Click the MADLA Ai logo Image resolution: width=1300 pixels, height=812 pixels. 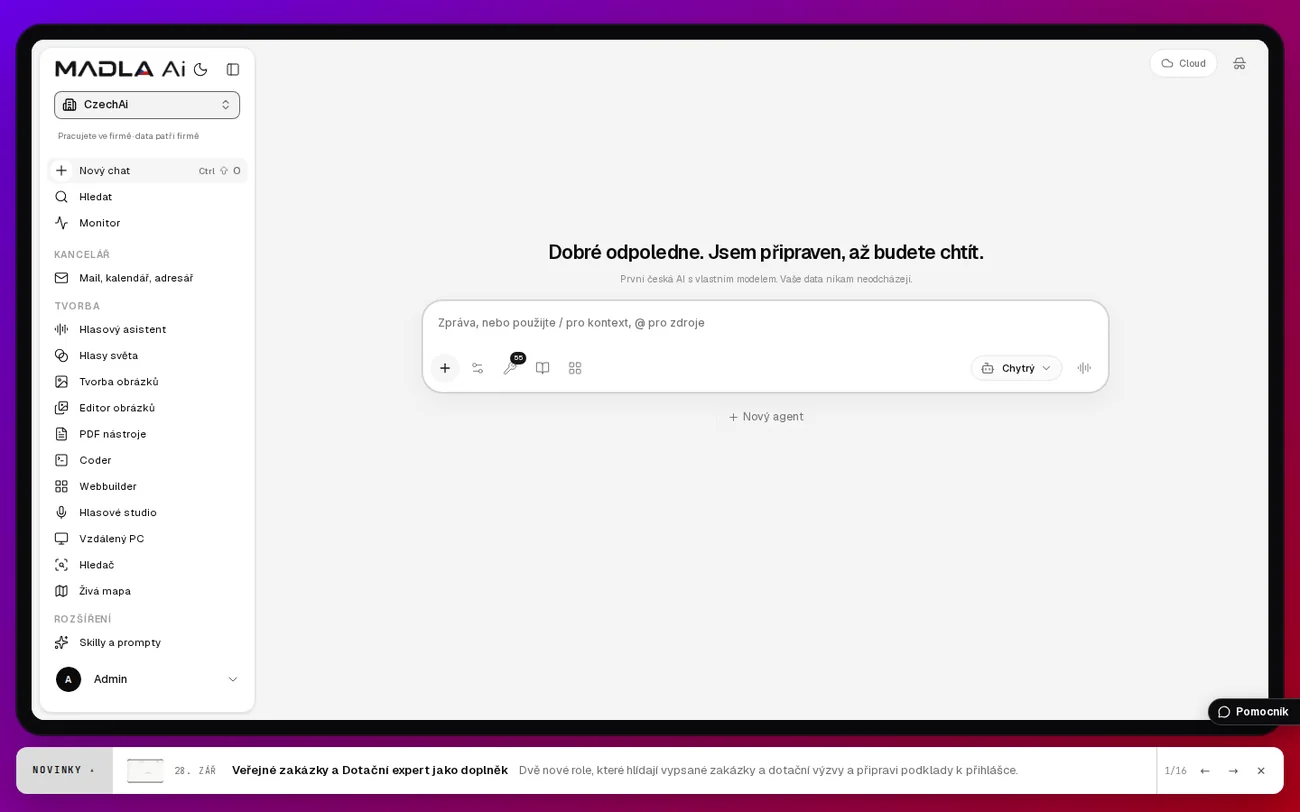tap(120, 69)
